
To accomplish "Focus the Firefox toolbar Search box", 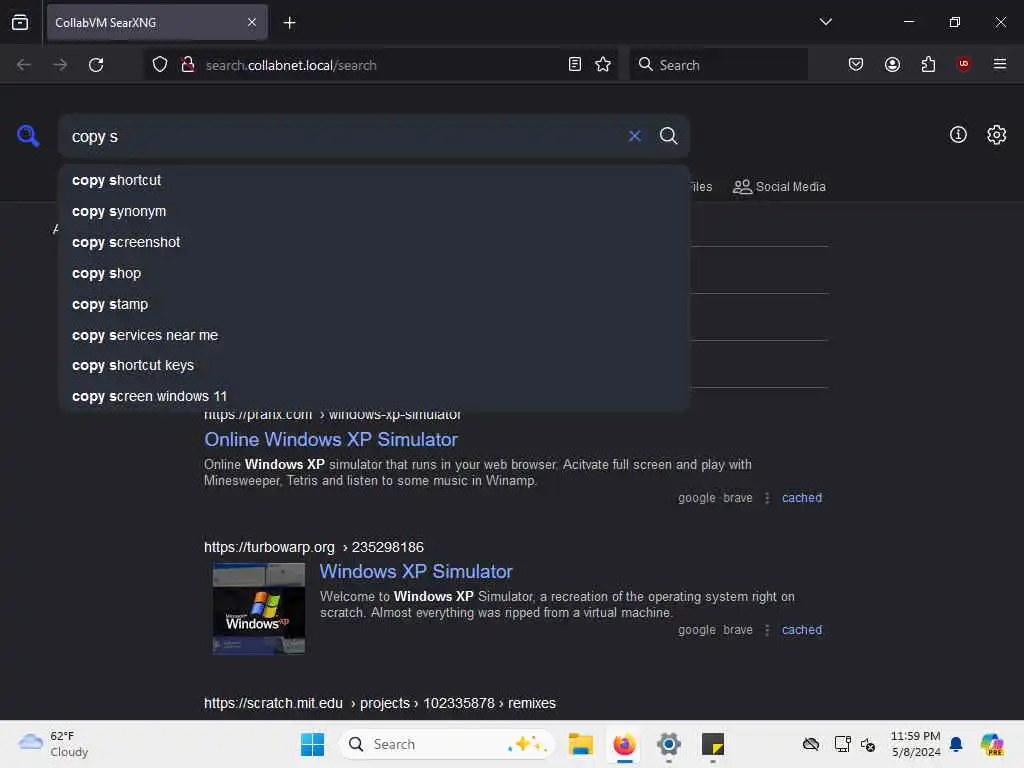I will pos(718,65).
